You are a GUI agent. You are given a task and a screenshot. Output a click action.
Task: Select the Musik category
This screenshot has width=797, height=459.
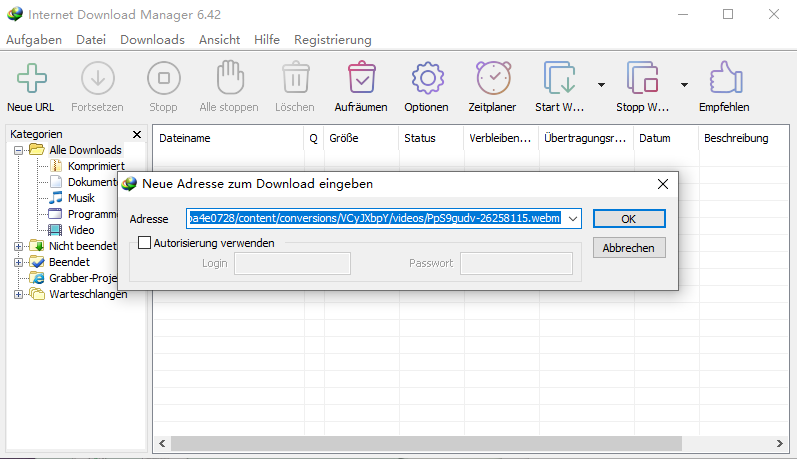click(81, 198)
